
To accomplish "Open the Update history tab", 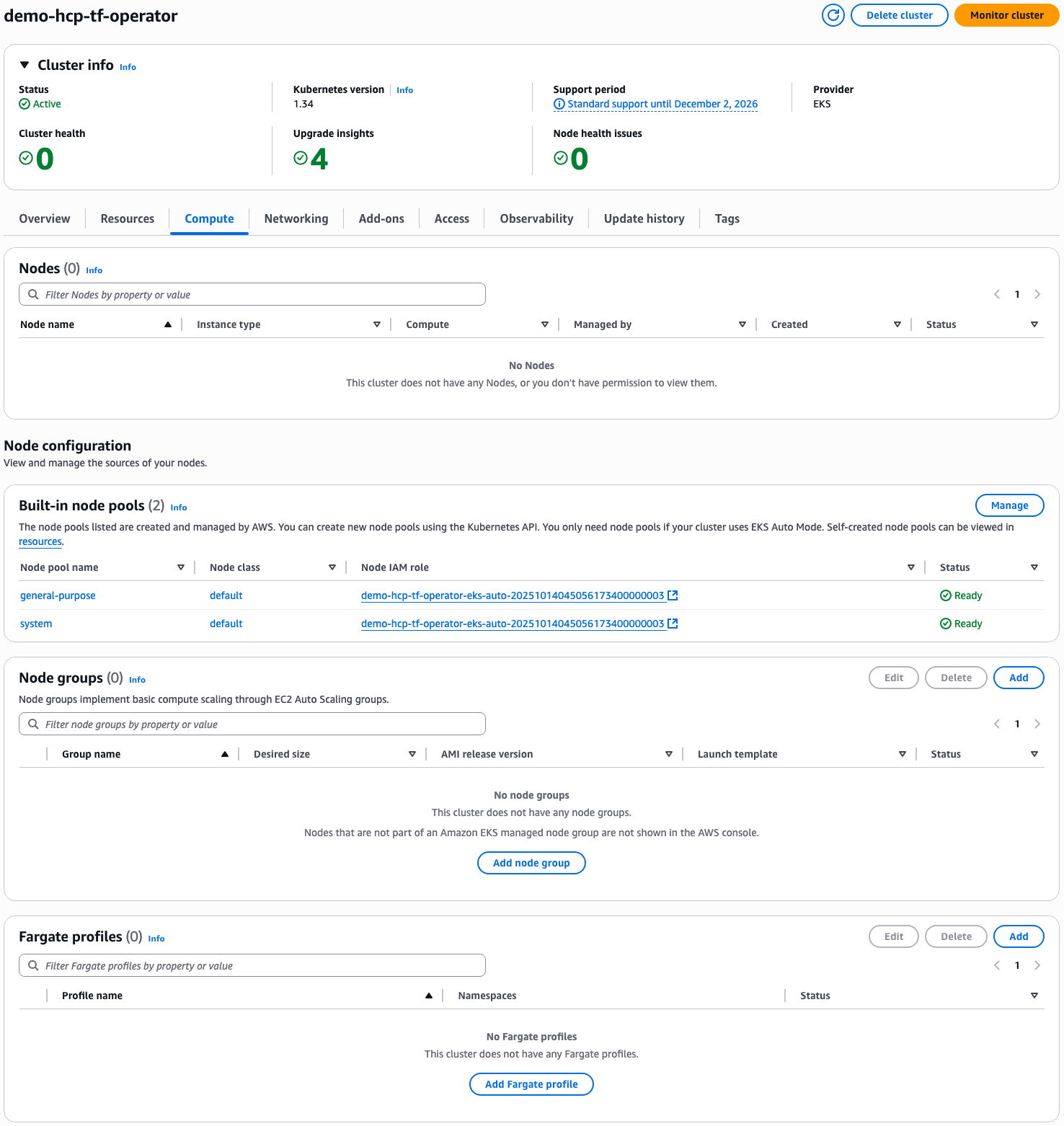I will tap(644, 218).
